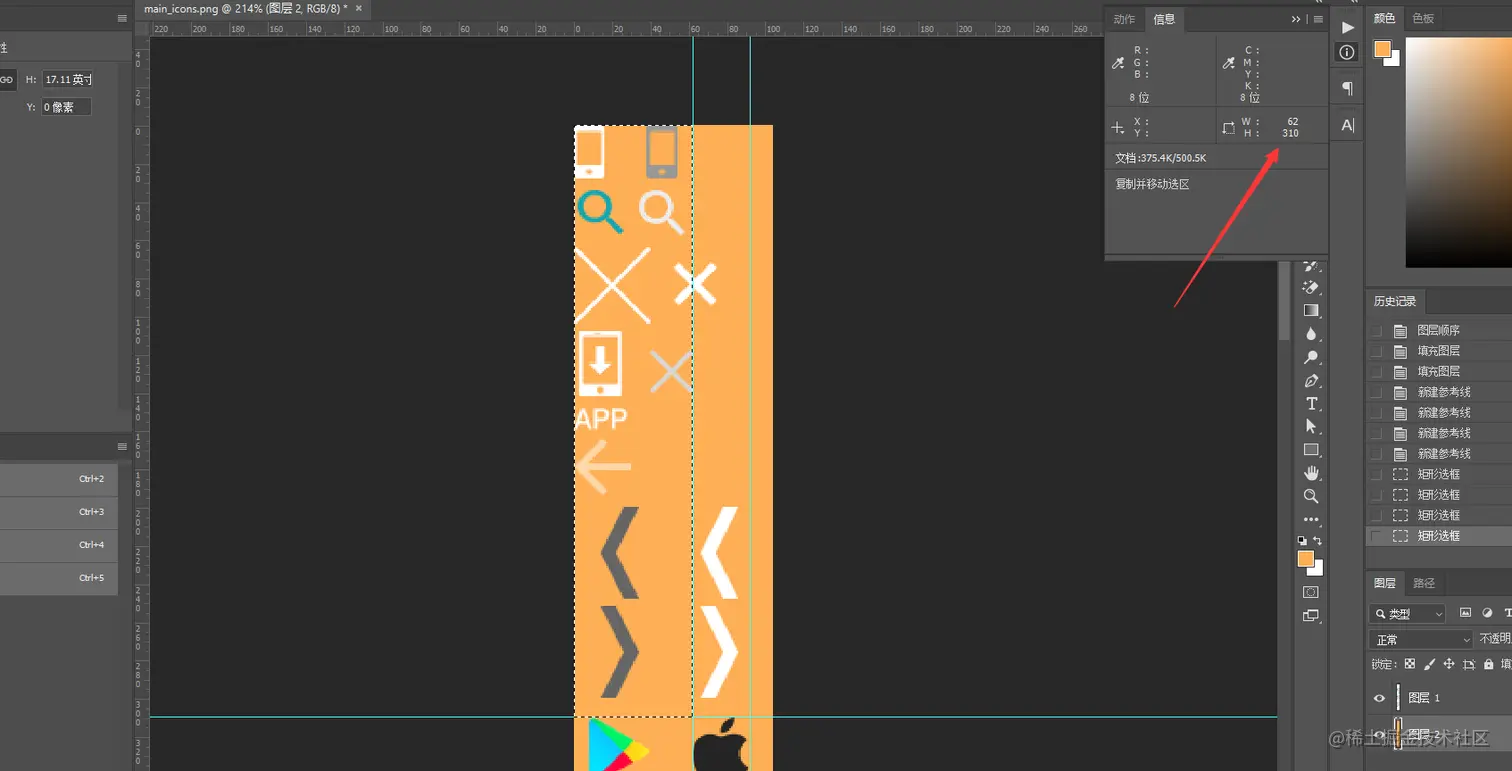Toggle lock image pixels brush icon
This screenshot has height=771, width=1512.
(1430, 664)
